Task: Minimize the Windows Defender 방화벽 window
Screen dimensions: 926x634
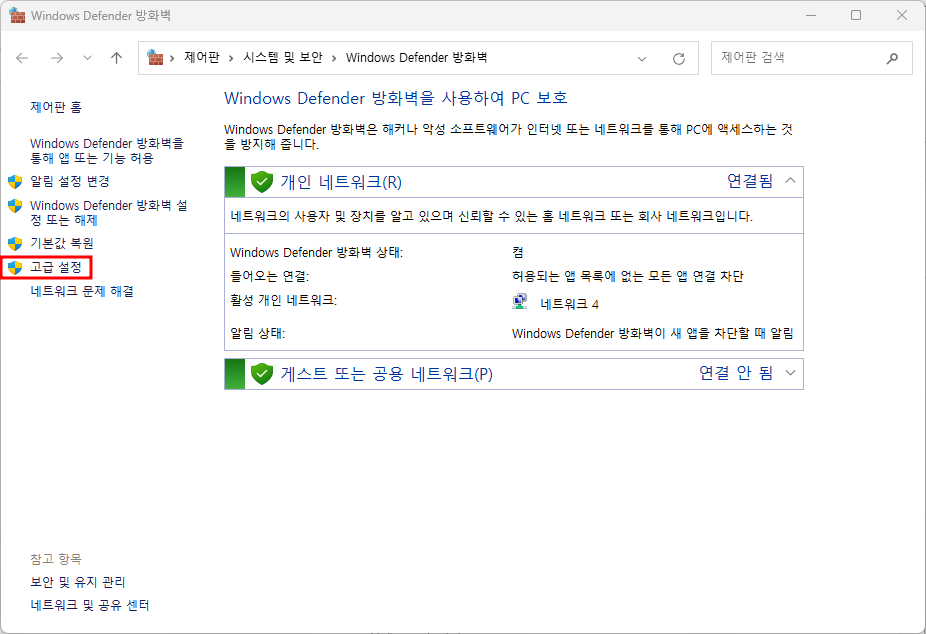Action: [x=811, y=15]
